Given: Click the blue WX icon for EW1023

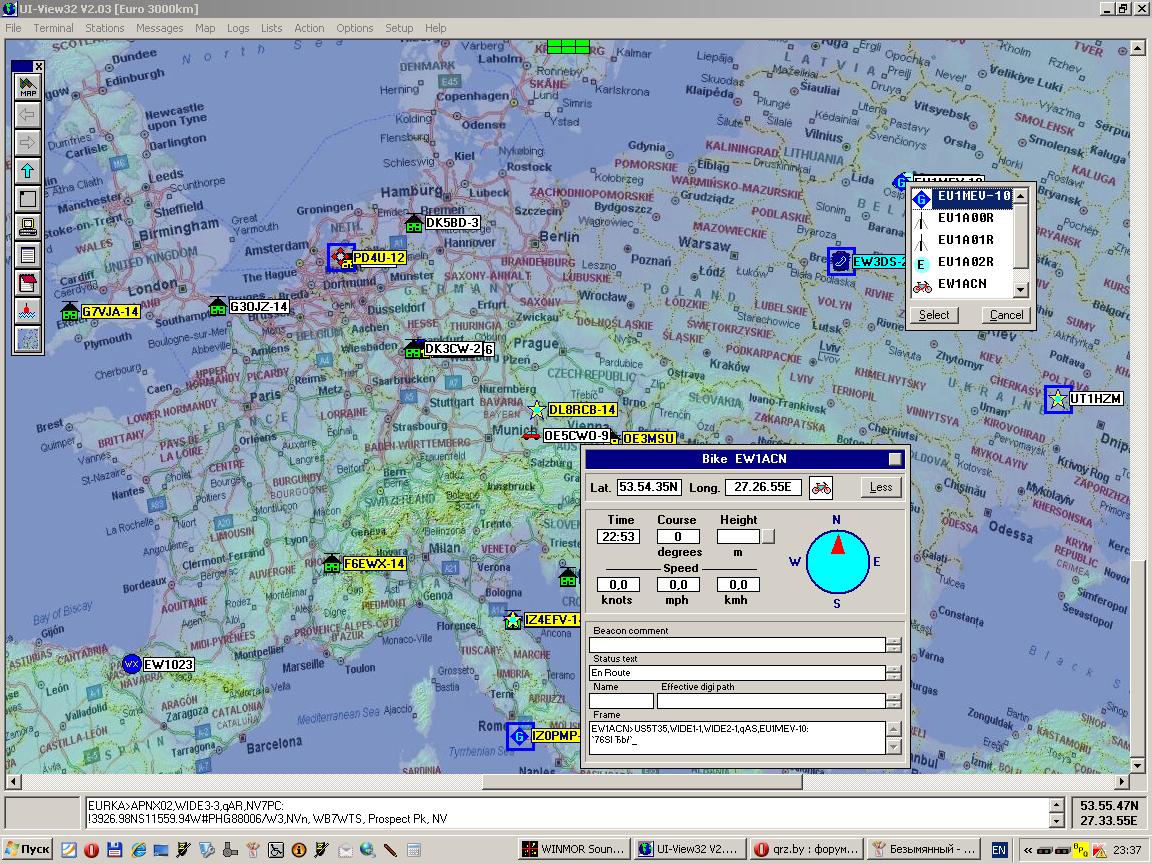Looking at the screenshot, I should click(x=131, y=664).
